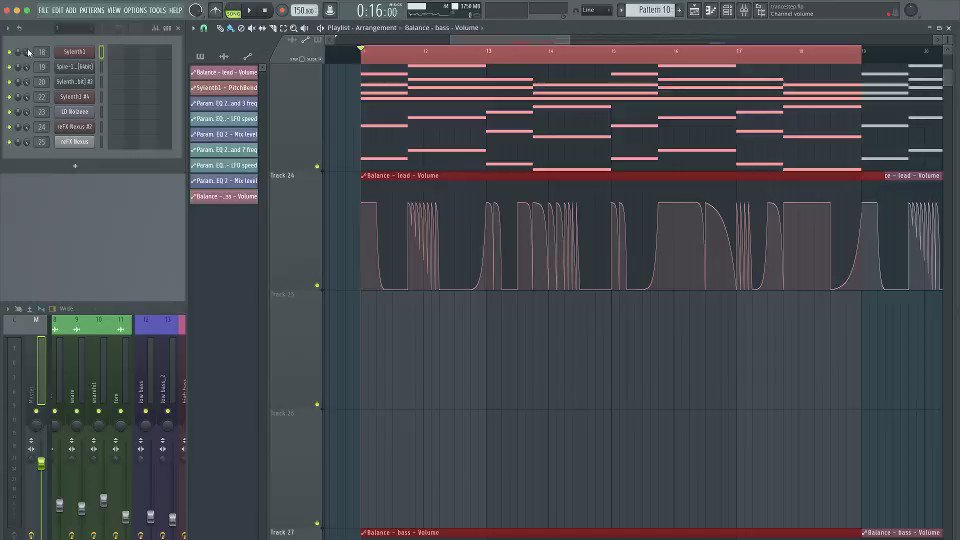This screenshot has height=540, width=960.
Task: Open the FILE menu
Action: [43, 10]
